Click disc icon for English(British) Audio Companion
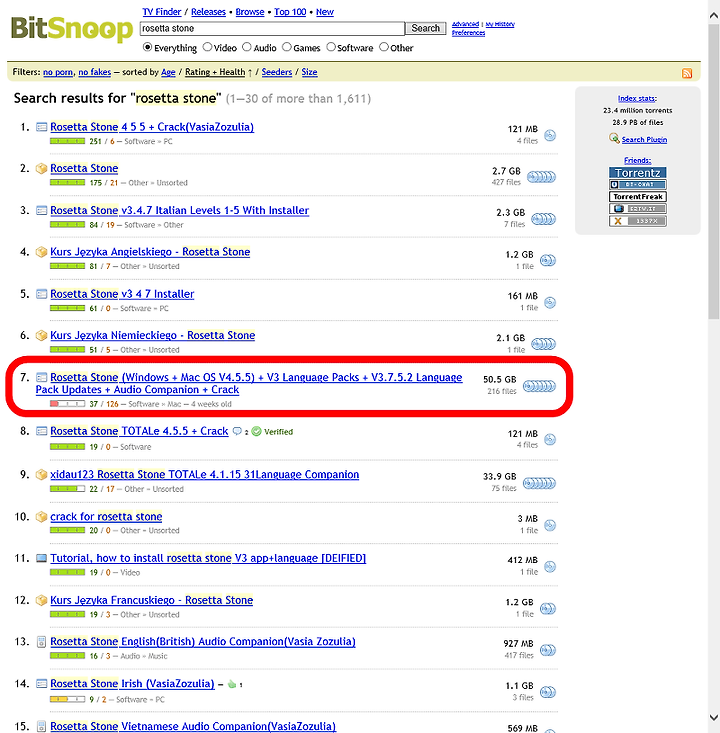This screenshot has width=720, height=733. point(547,650)
